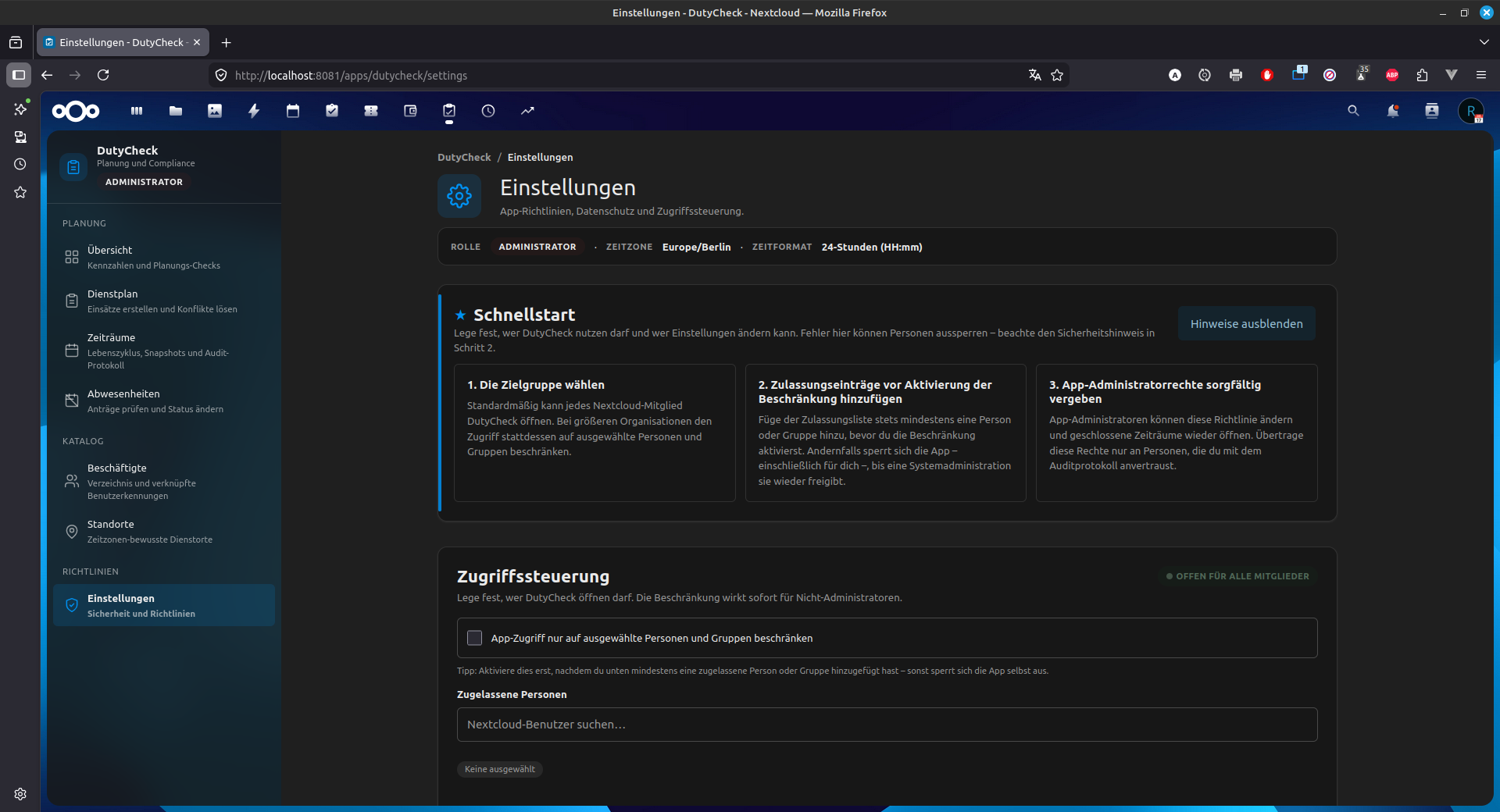Open Firefox sidebar bookmarks star icon
Image resolution: width=1500 pixels, height=812 pixels.
point(20,192)
